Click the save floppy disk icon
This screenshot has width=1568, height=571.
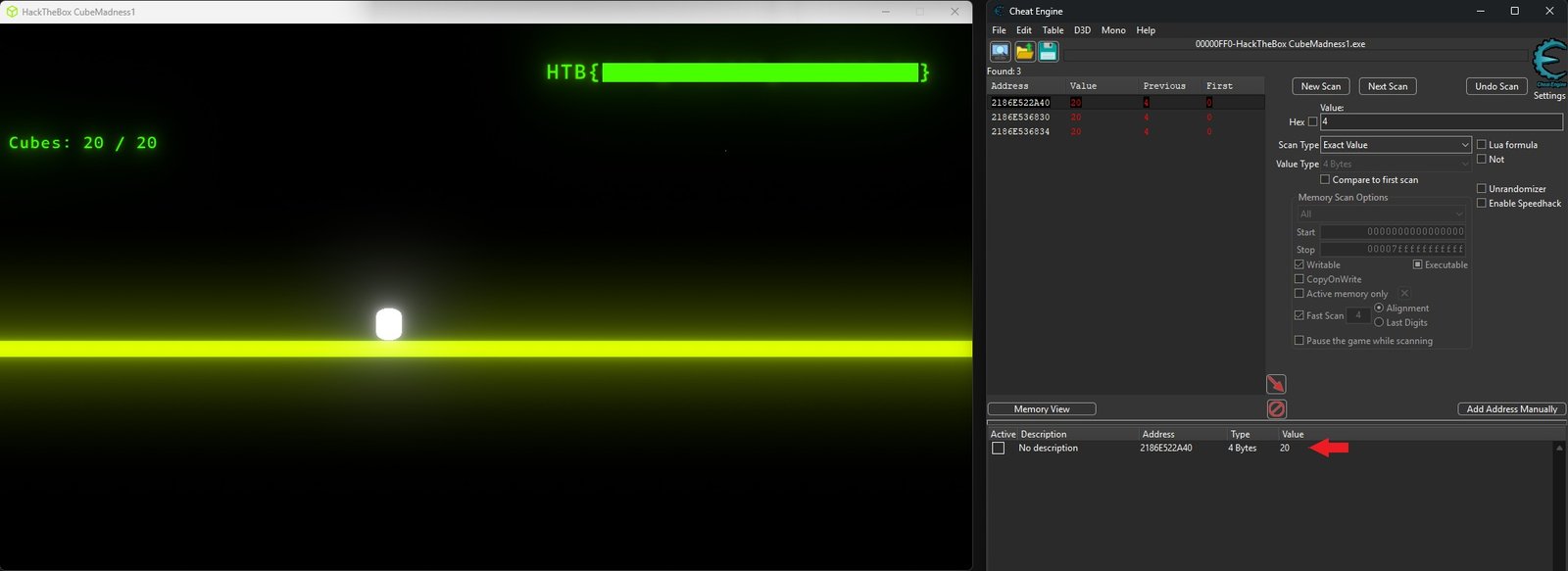(x=1049, y=52)
